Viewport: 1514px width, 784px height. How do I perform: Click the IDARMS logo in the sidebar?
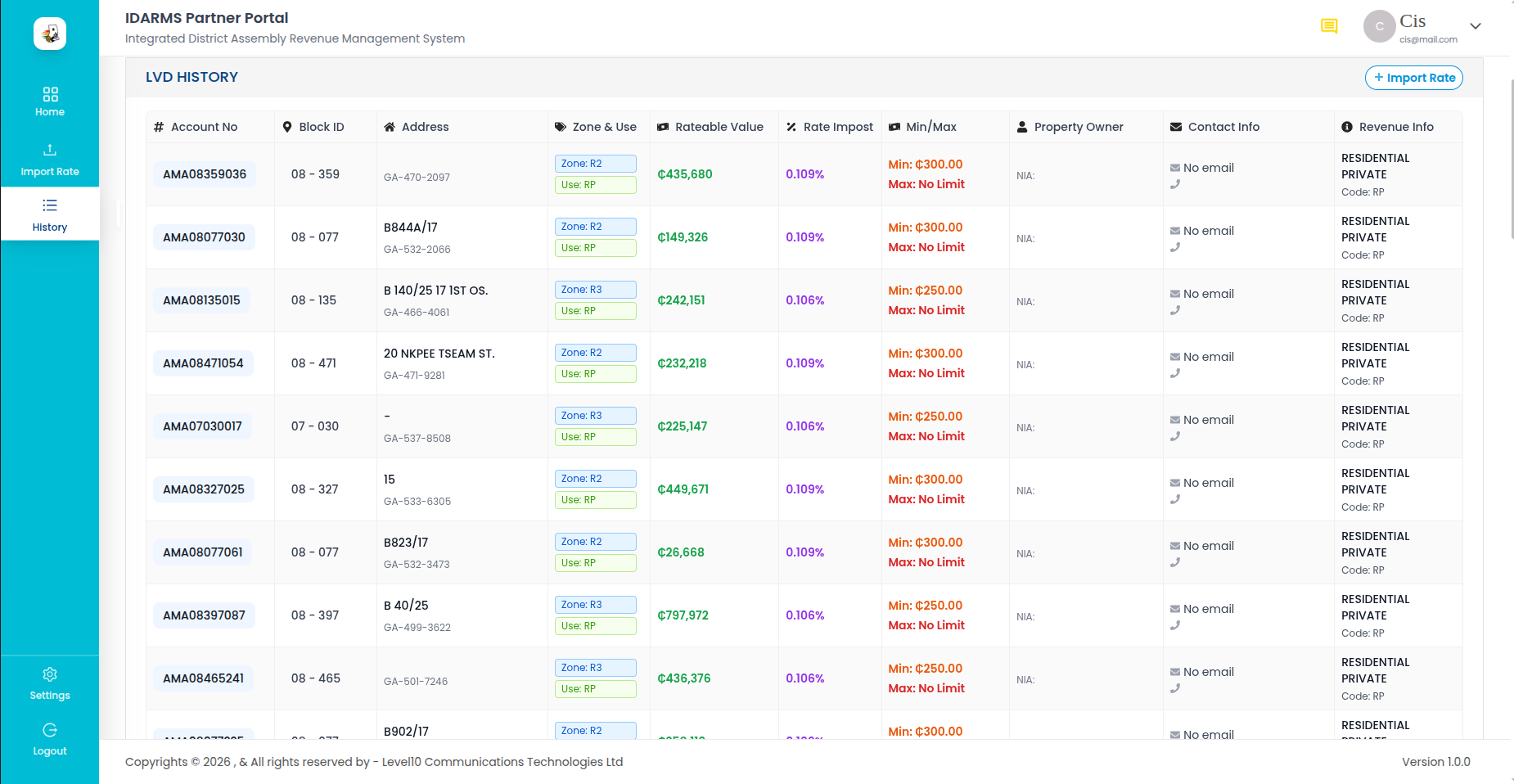pyautogui.click(x=50, y=34)
